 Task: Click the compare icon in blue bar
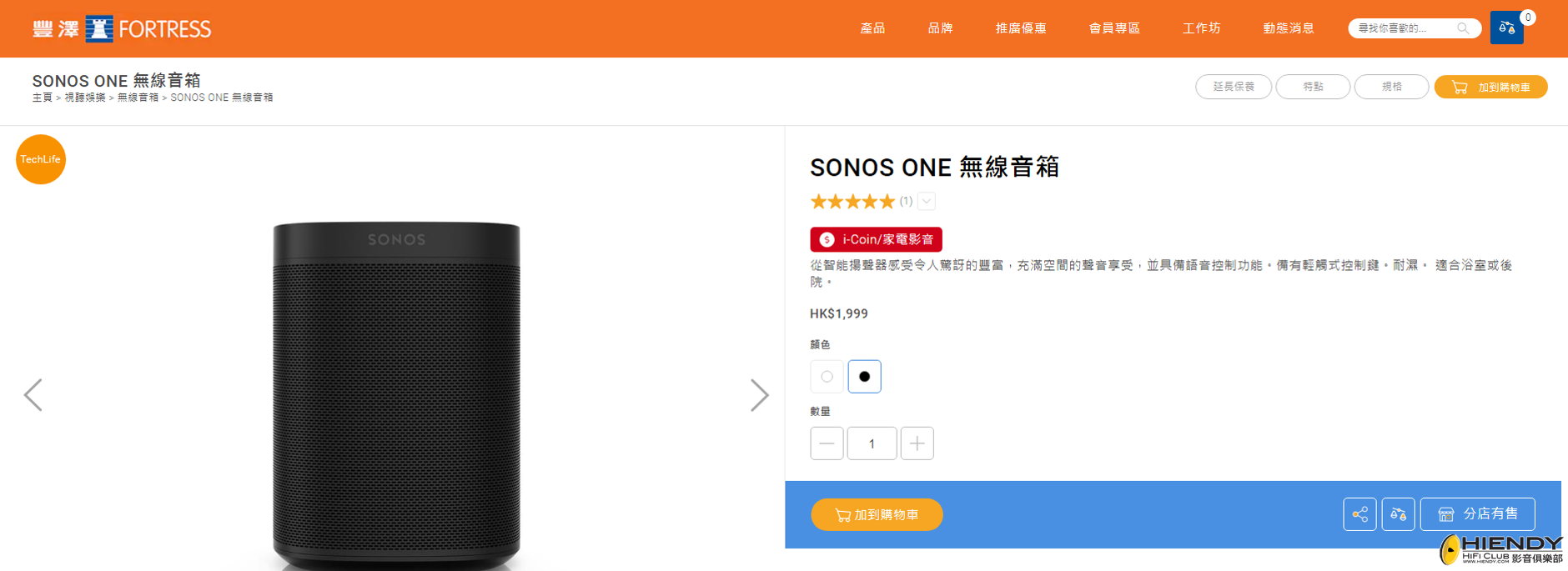click(x=1398, y=514)
